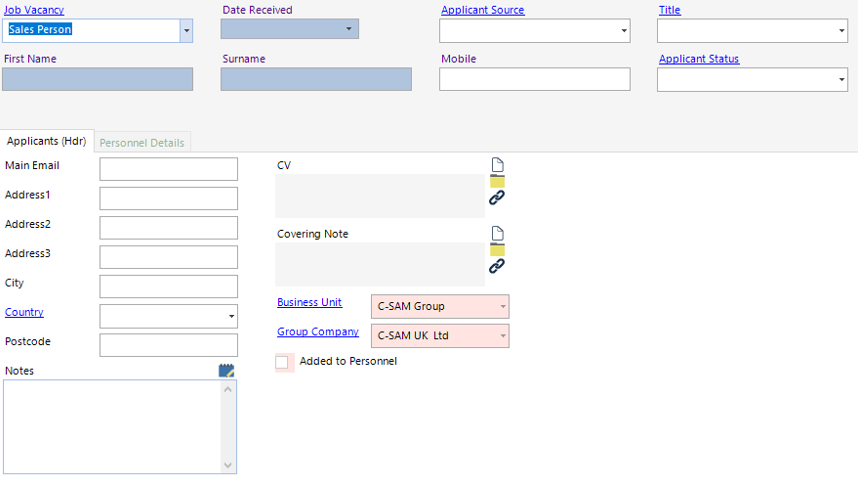The image size is (858, 483).
Task: Open the Applicant Source dropdown
Action: [624, 31]
